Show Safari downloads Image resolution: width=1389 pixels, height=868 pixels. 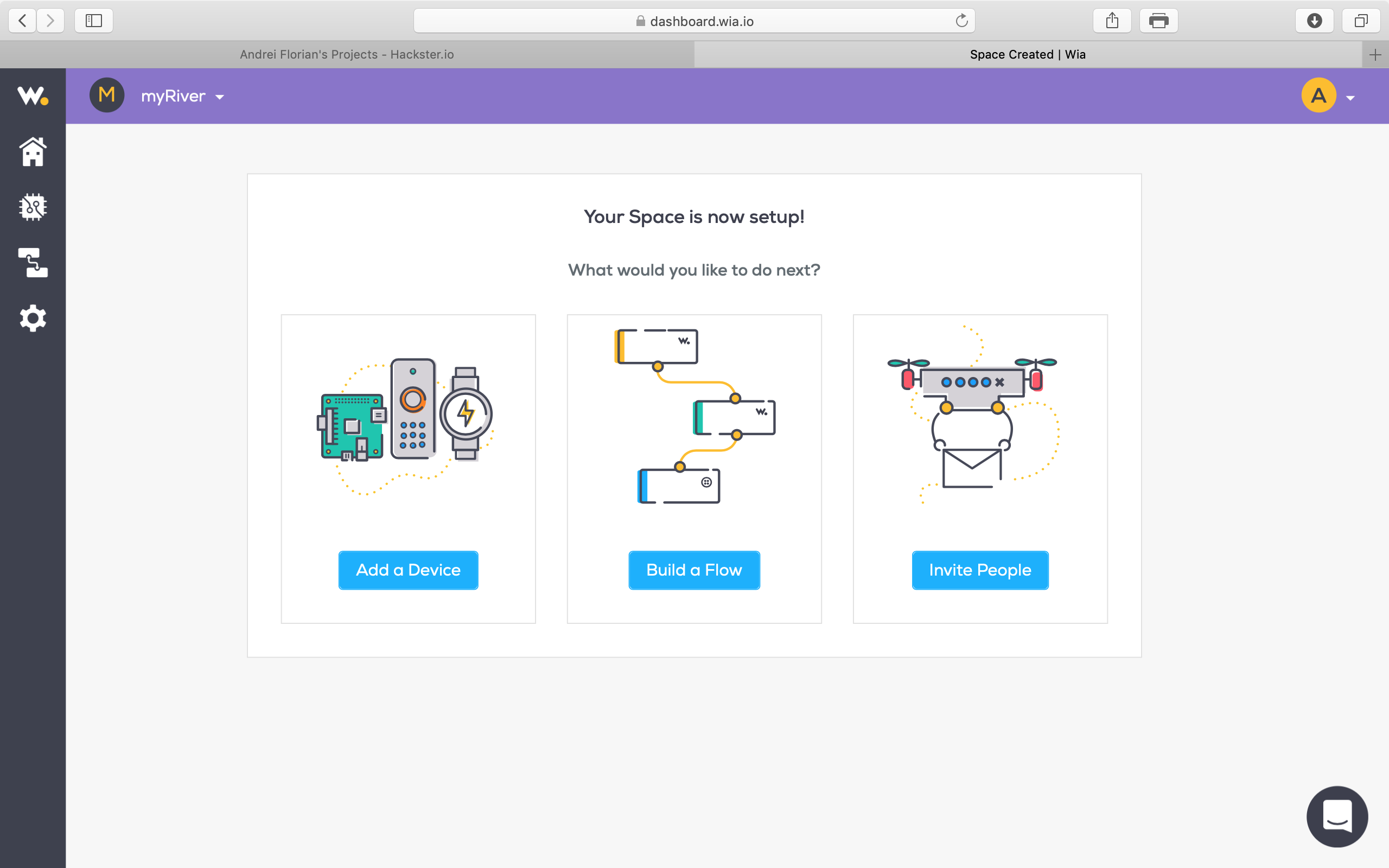tap(1314, 21)
